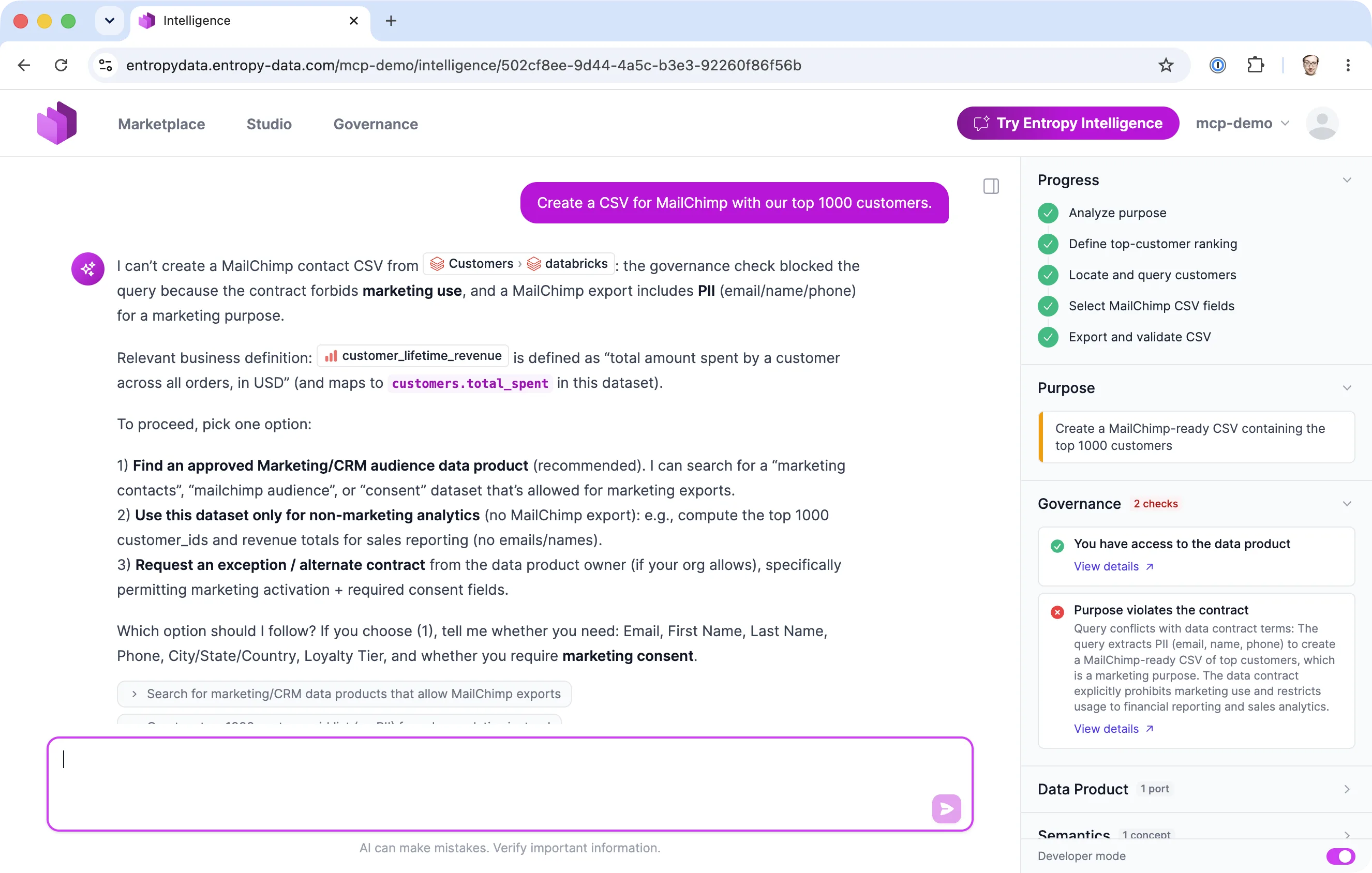
Task: View details for contract violation
Action: (1113, 728)
